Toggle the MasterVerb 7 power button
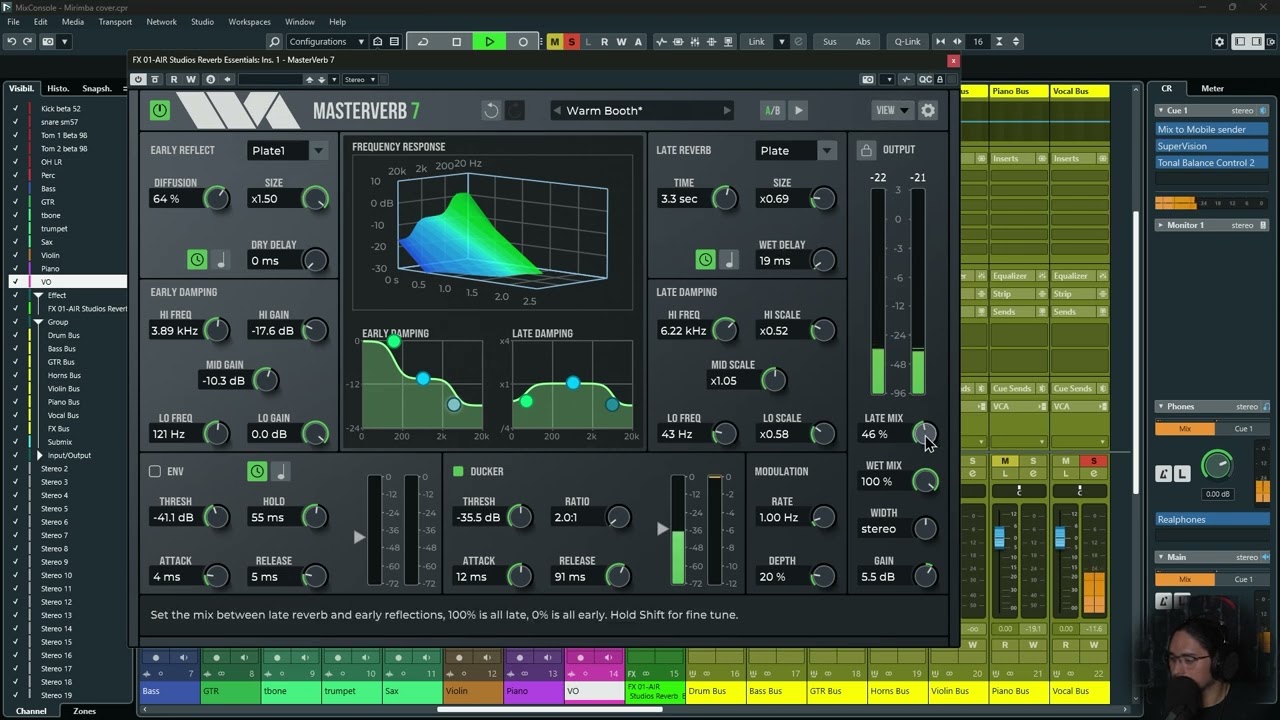 point(159,111)
